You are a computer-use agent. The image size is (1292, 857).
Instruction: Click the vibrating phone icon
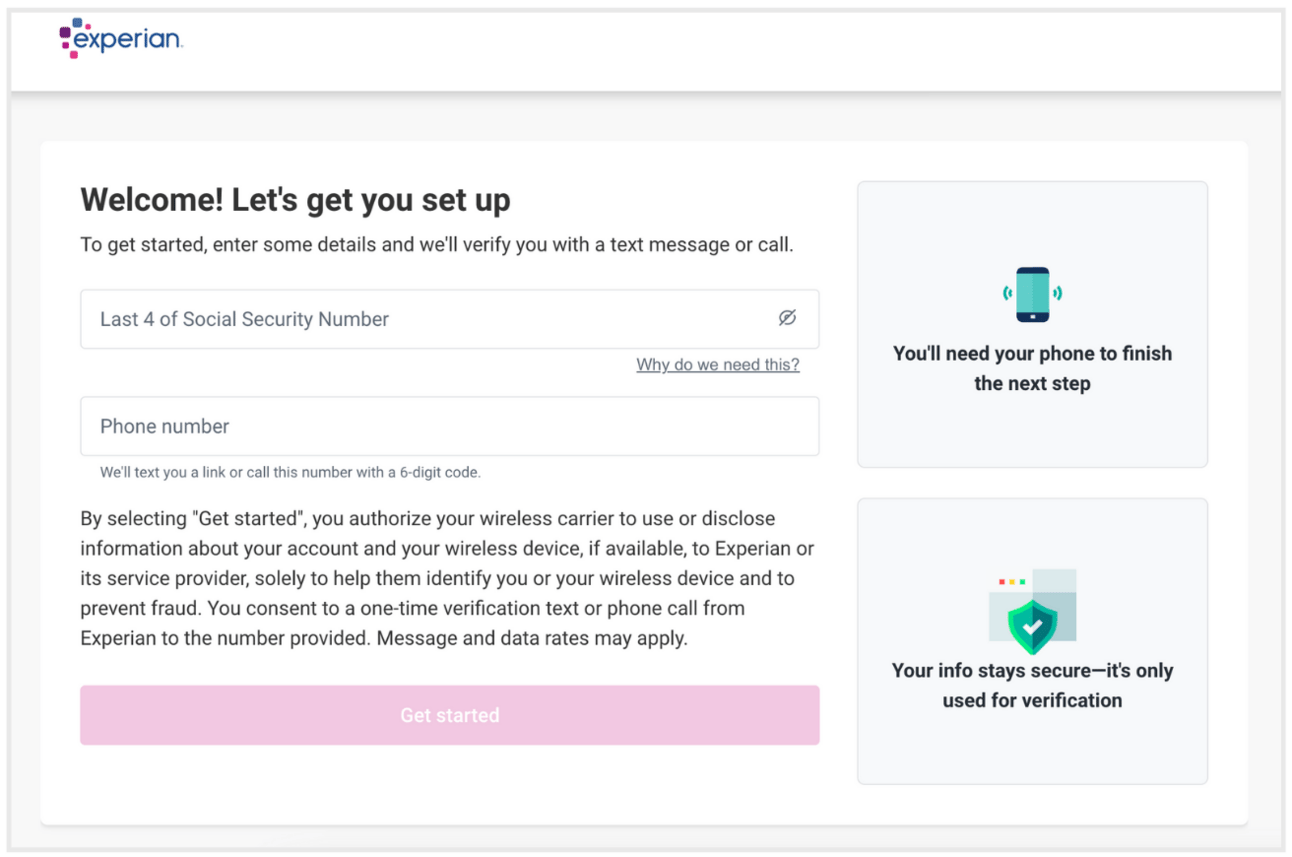pos(1032,294)
